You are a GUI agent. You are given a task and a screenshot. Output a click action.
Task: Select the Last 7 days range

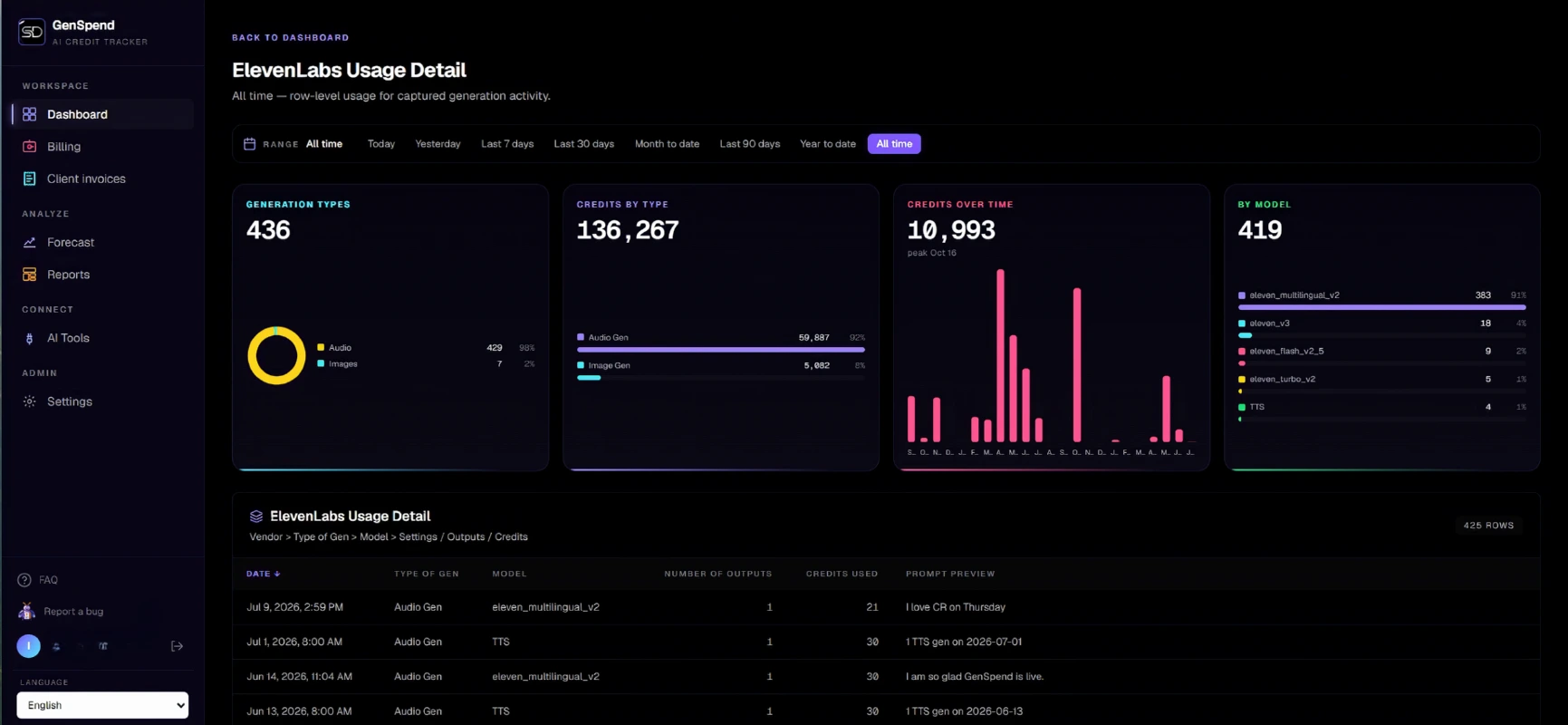tap(507, 144)
